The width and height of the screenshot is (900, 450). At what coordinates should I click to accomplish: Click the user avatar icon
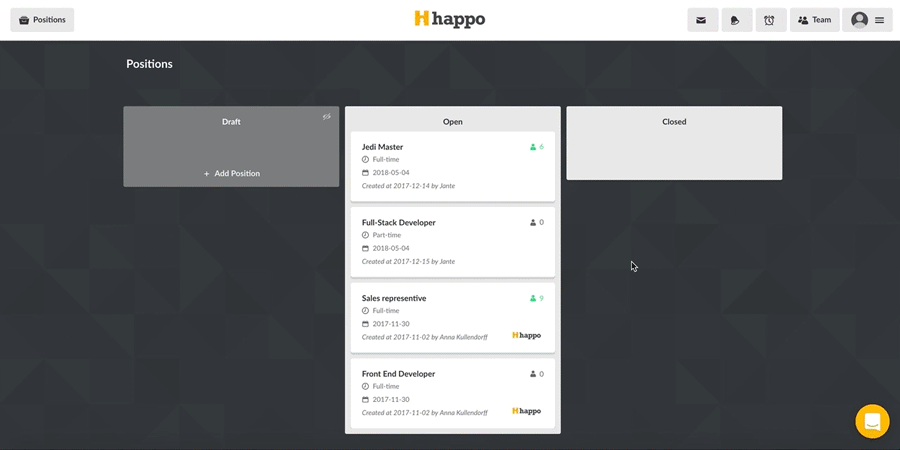tap(859, 20)
